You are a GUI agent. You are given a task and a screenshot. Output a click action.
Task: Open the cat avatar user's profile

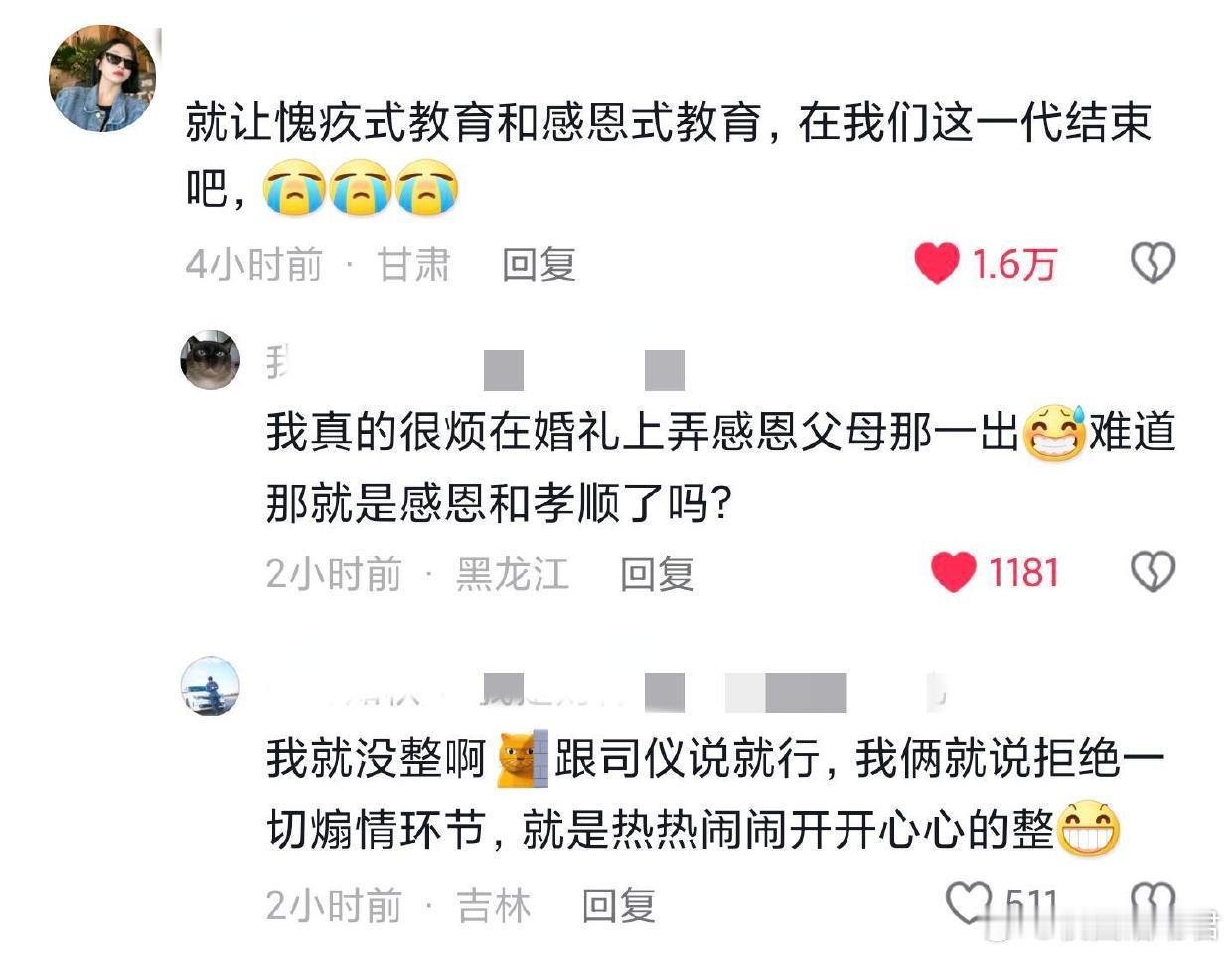[x=210, y=359]
